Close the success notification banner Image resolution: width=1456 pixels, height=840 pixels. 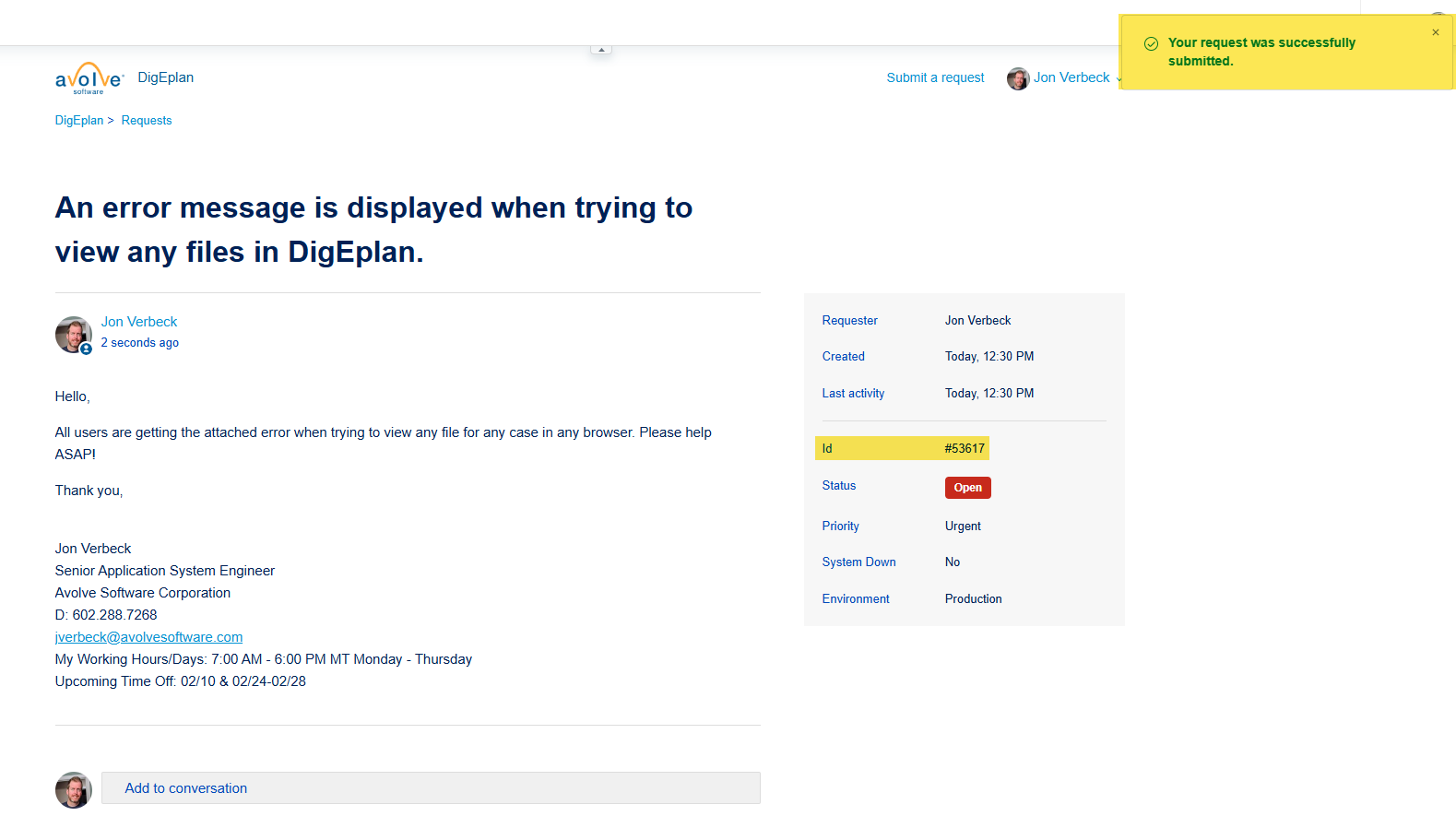coord(1435,32)
